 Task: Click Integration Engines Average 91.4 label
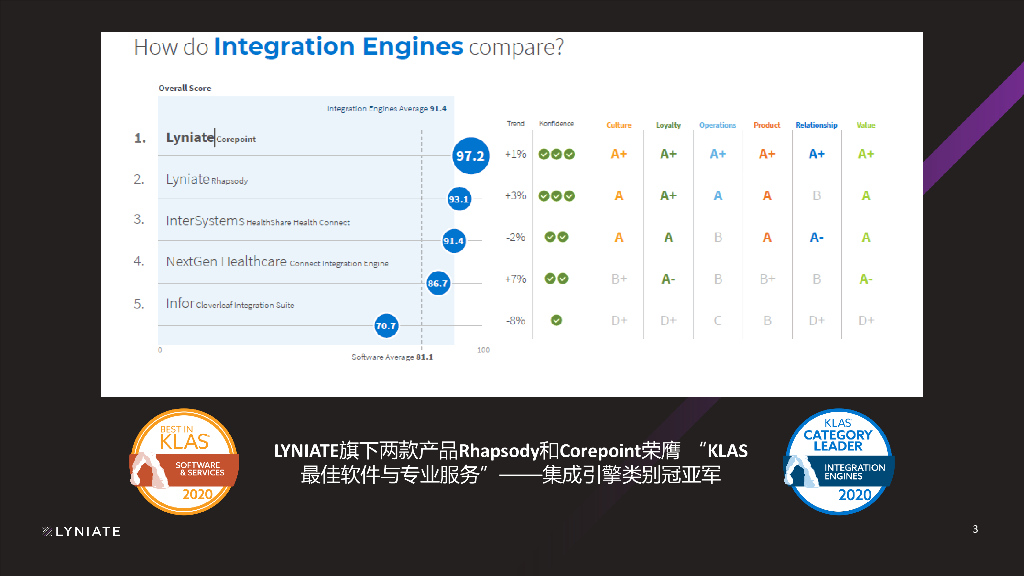[x=387, y=108]
